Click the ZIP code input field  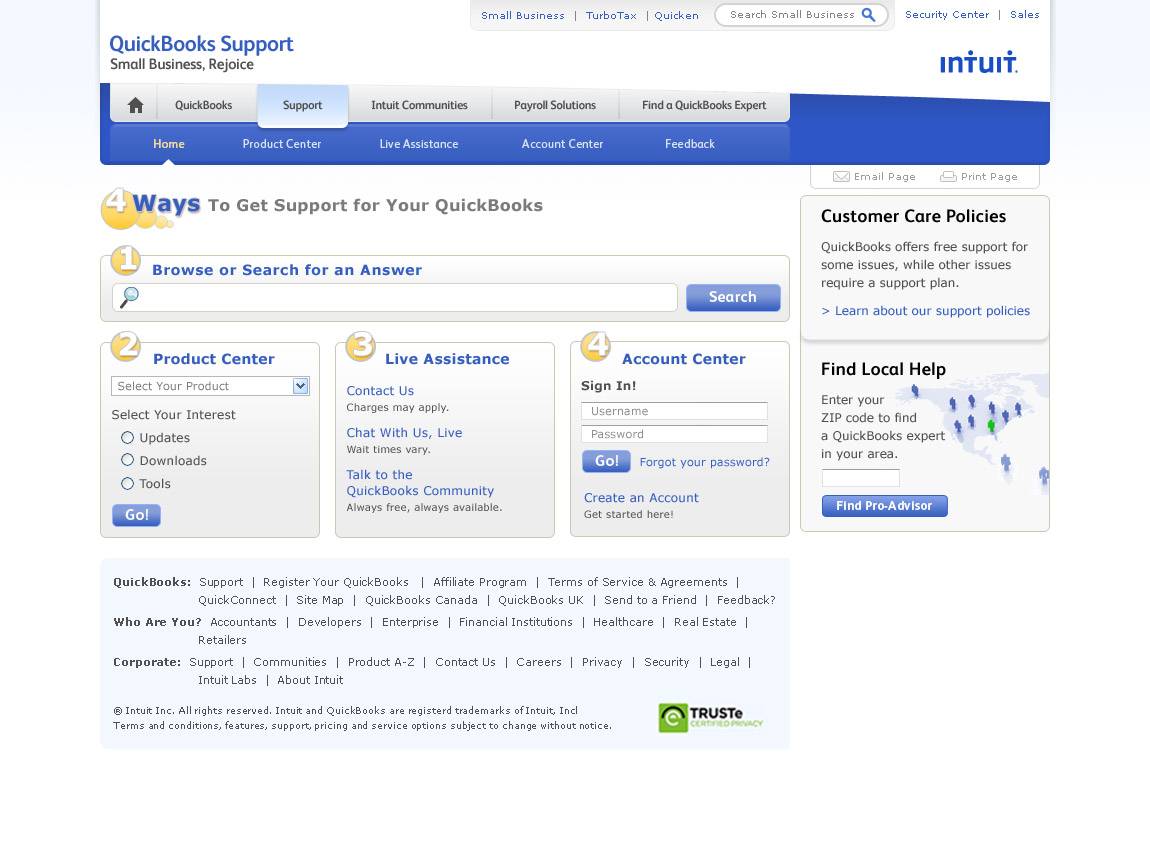pos(860,478)
